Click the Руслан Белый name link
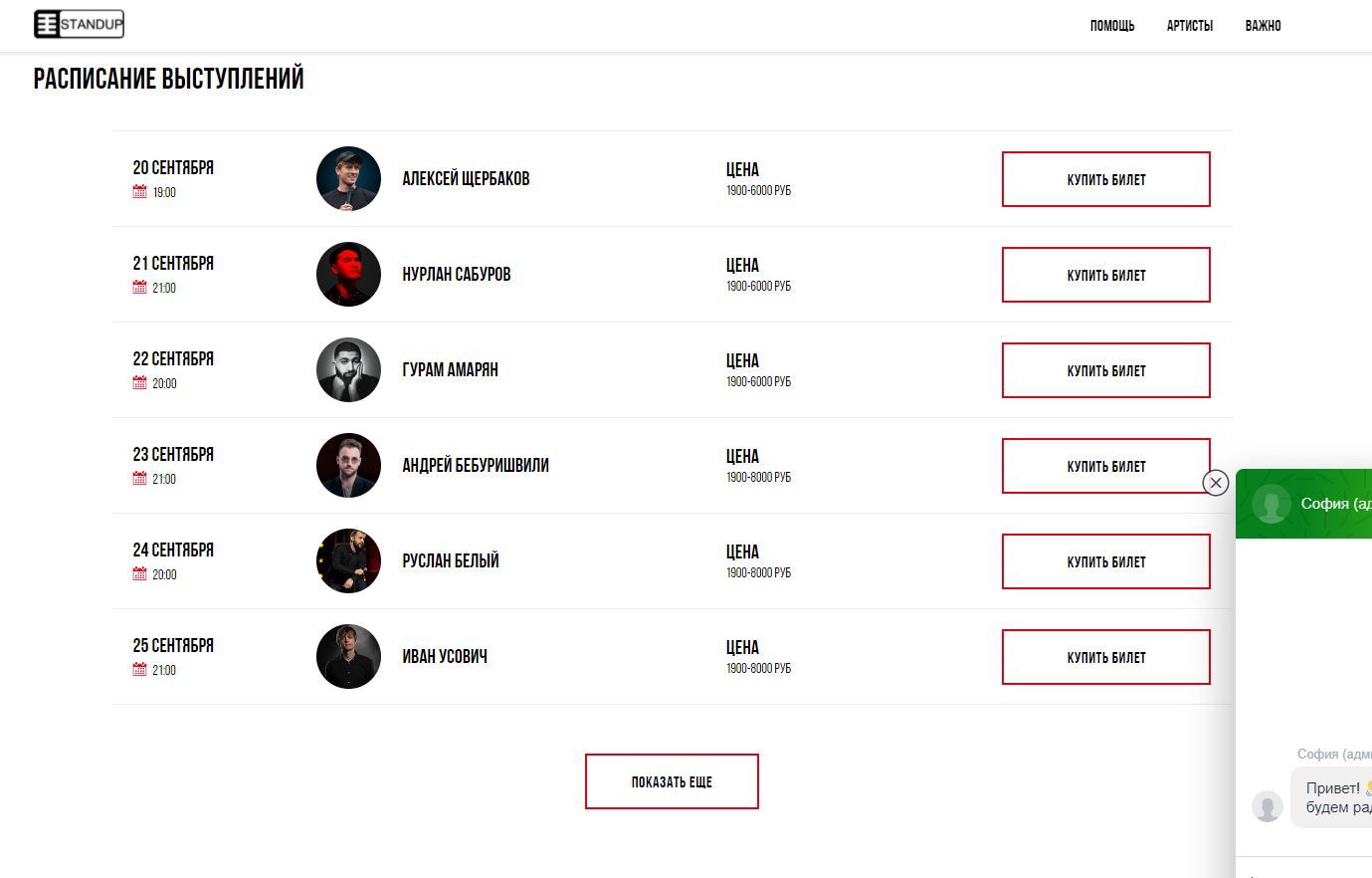 pos(451,560)
